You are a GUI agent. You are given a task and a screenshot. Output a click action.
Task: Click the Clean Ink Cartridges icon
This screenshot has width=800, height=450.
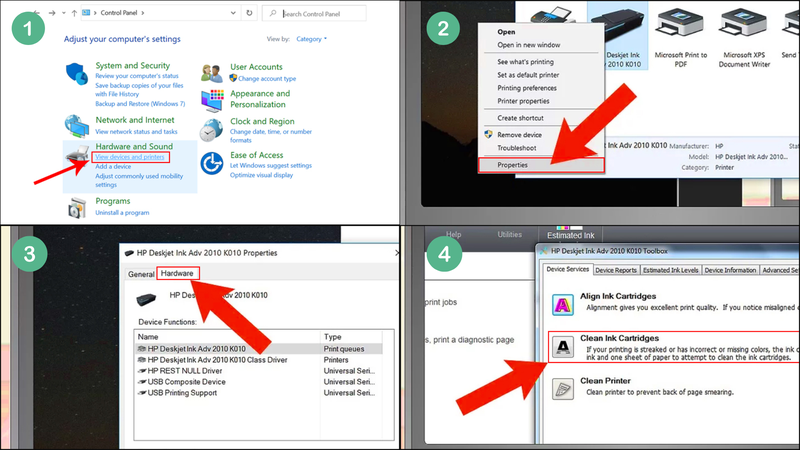[563, 347]
